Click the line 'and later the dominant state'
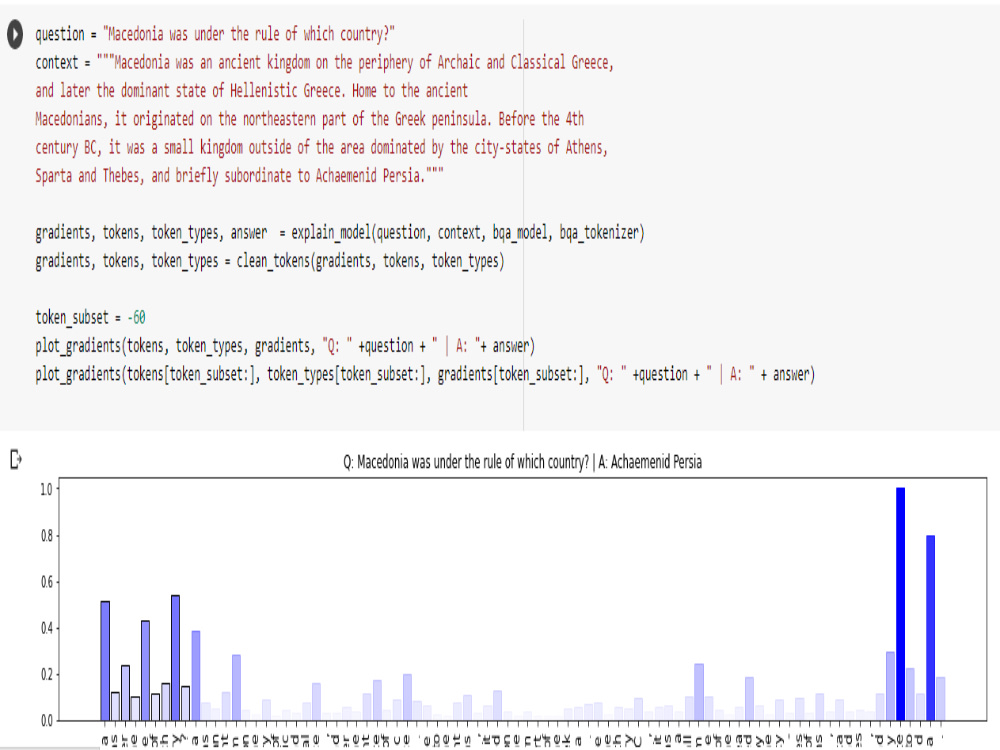 pyautogui.click(x=251, y=91)
